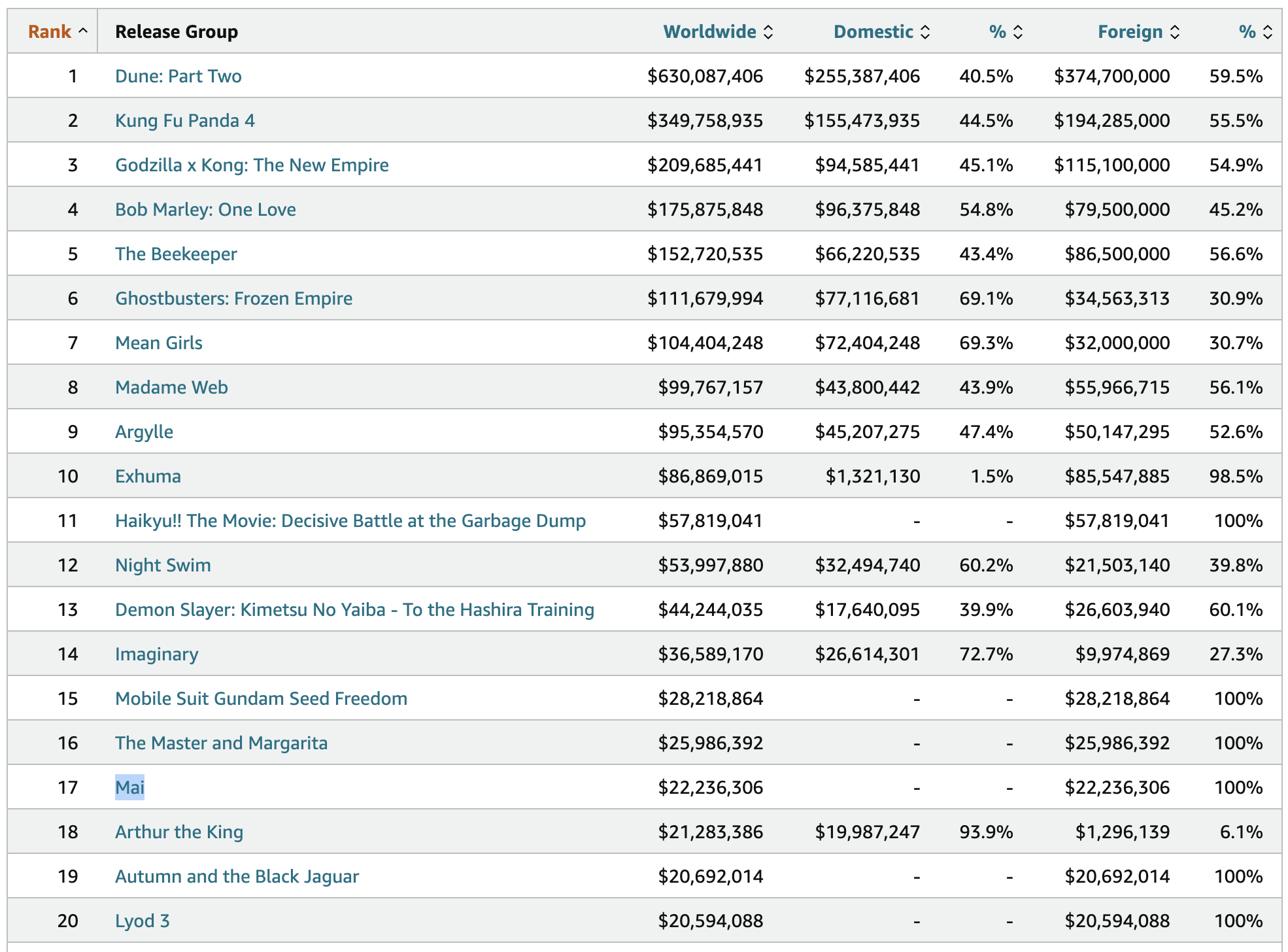Select foreign gross $21,503,140
The height and width of the screenshot is (952, 1288).
coord(1117,565)
